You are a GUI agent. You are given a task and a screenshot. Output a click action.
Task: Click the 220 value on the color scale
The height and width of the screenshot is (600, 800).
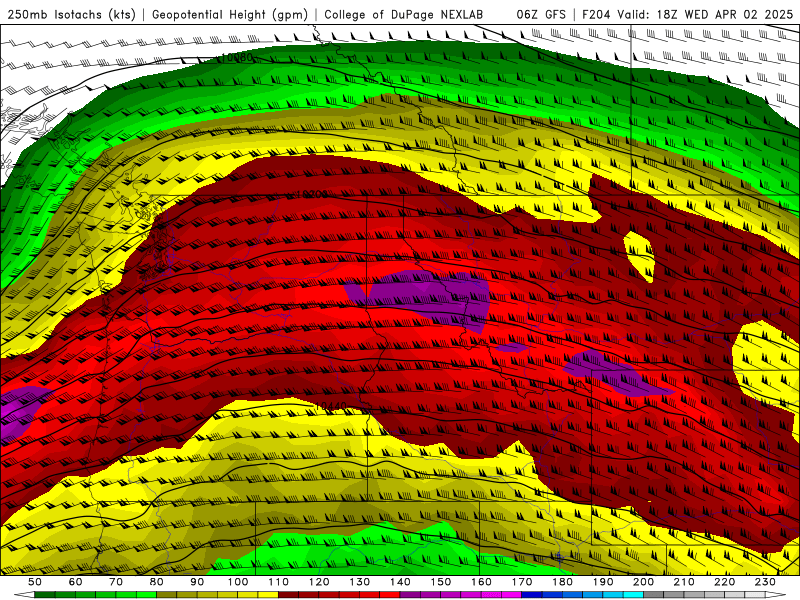[x=724, y=582]
